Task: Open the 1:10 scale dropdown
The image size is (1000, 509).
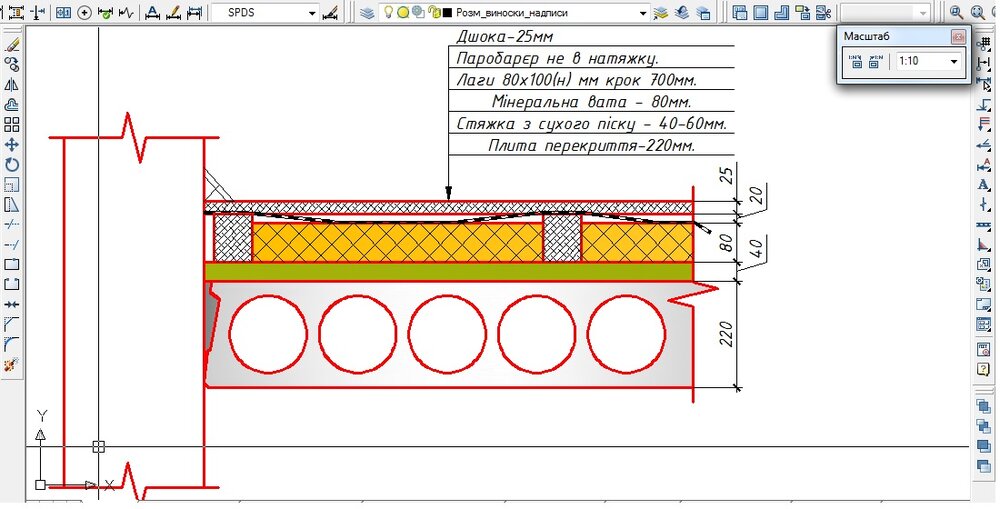Action: 953,62
